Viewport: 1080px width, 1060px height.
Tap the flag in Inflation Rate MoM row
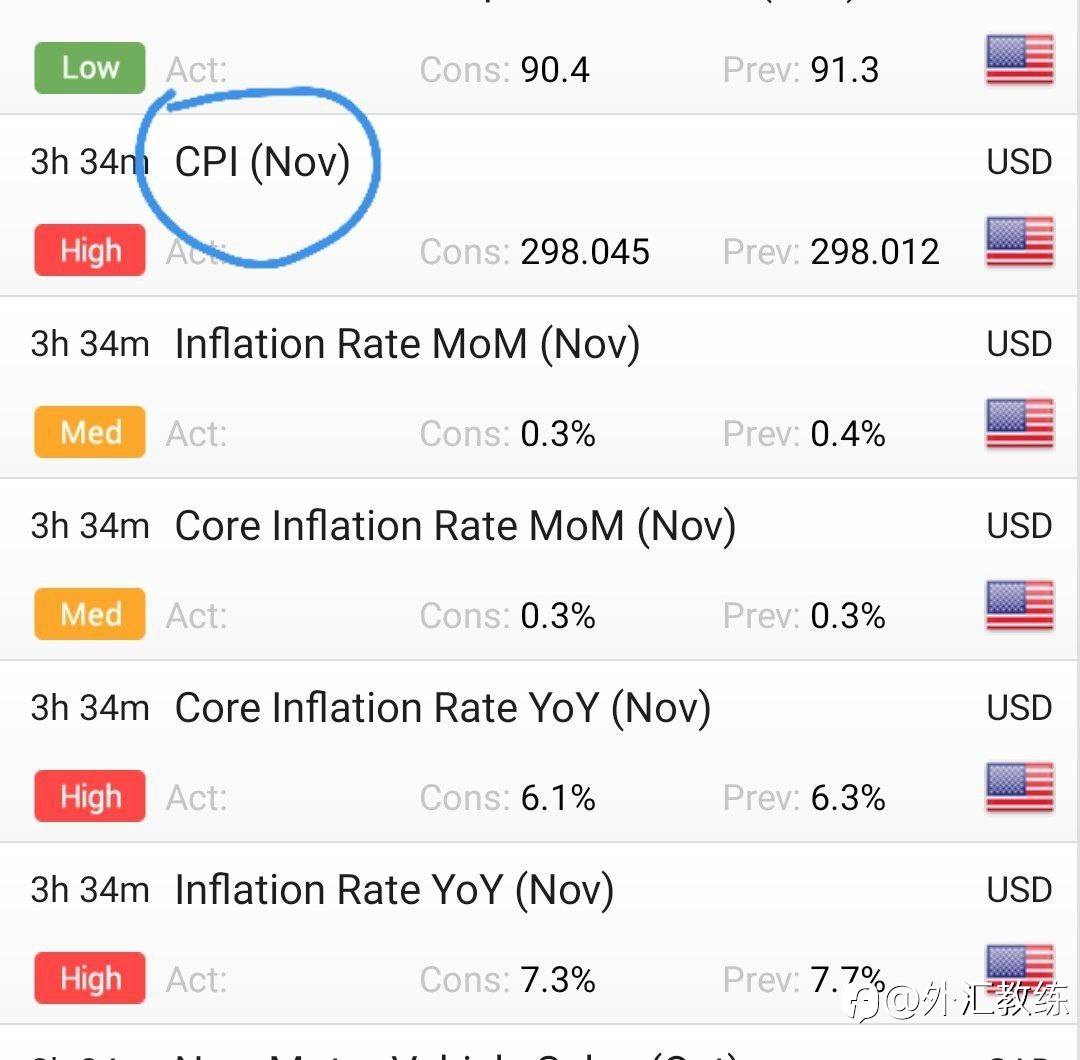1019,423
